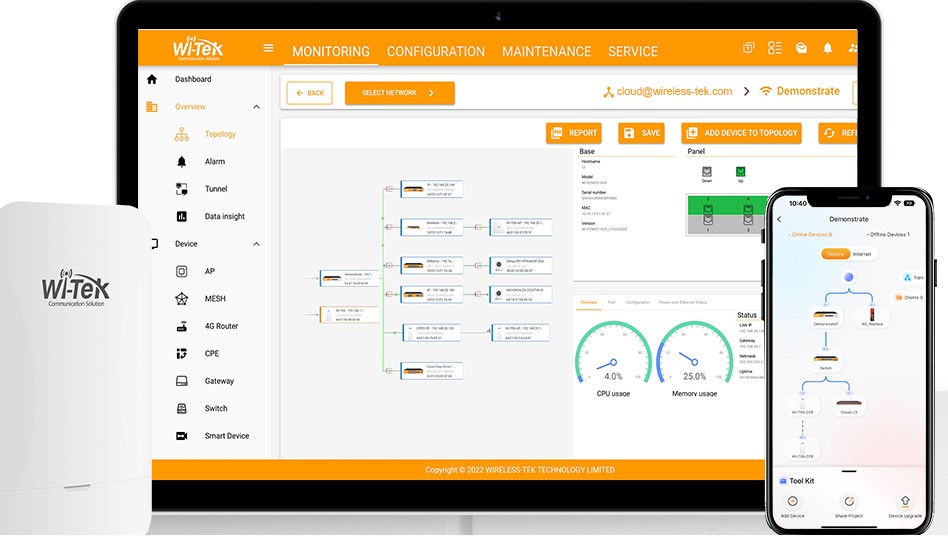Click the AP icon in the sidebar
This screenshot has width=948, height=536.
(181, 271)
